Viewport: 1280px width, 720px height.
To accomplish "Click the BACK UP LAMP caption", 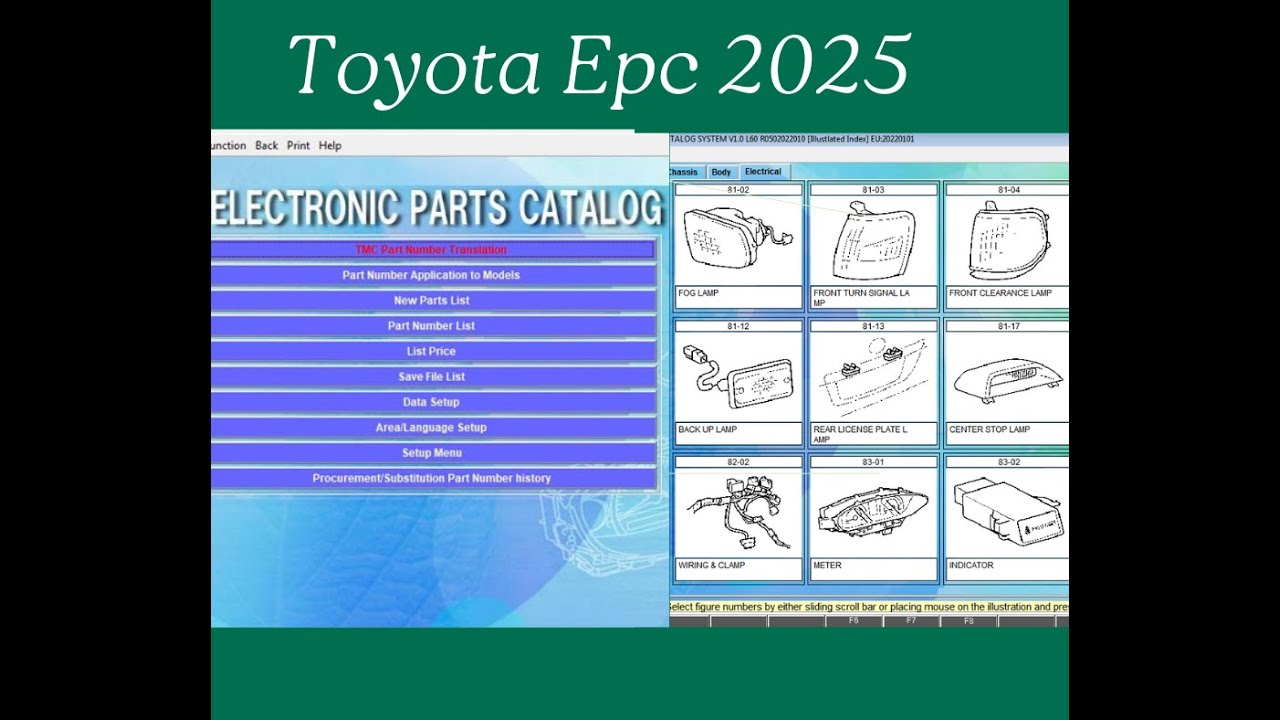I will [x=708, y=429].
